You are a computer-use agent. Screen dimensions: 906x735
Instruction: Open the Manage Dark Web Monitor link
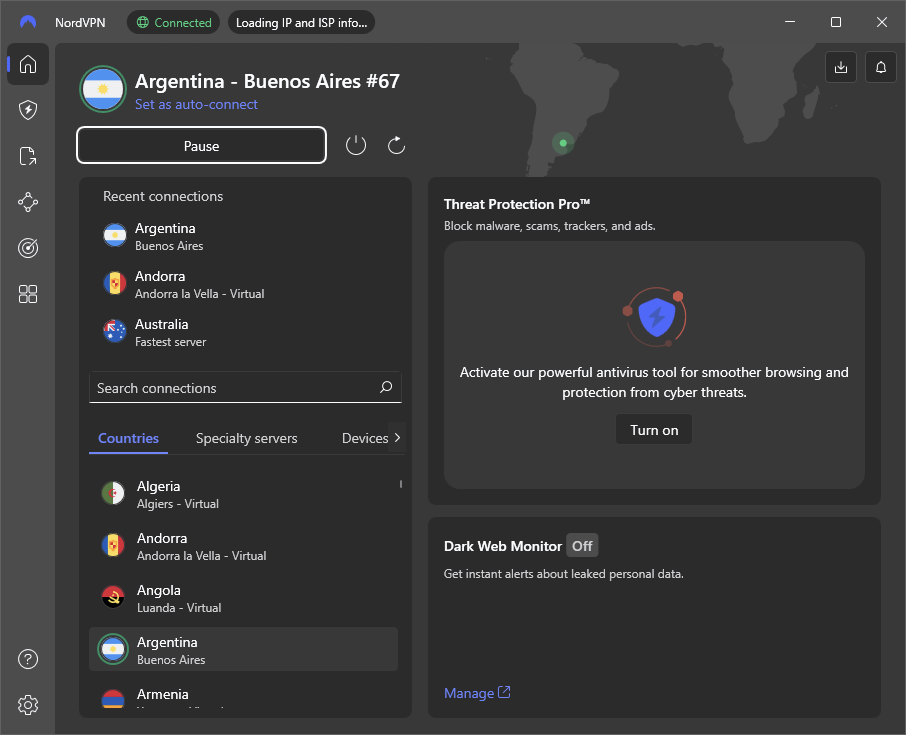point(477,693)
